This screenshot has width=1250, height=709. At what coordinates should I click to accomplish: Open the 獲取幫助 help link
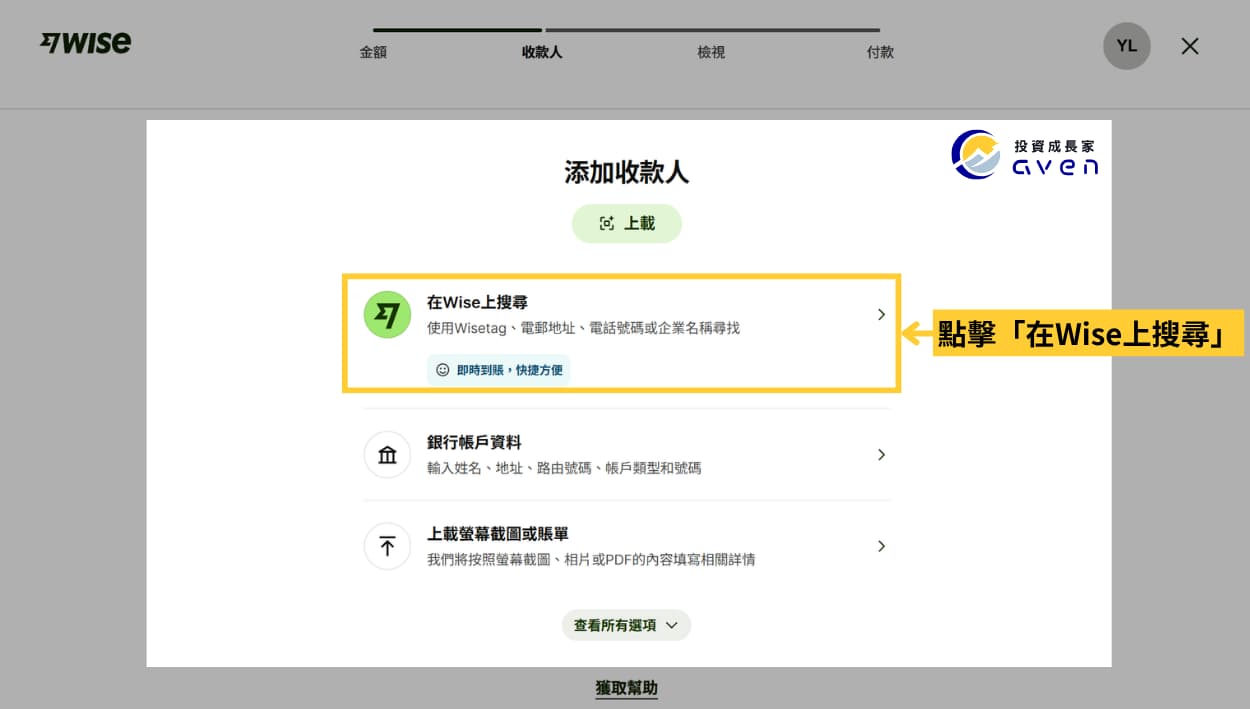[x=626, y=688]
